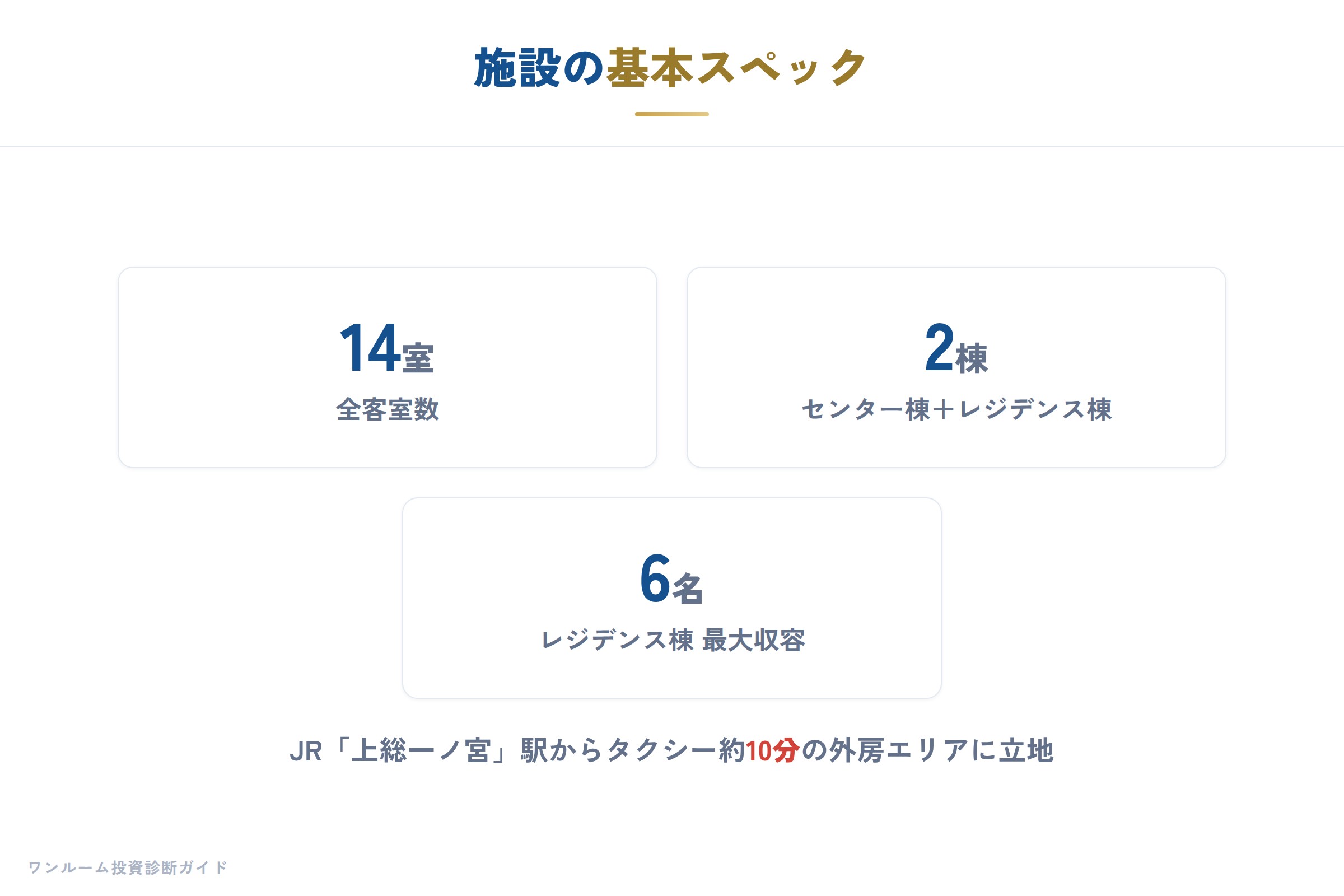Click the センター棟＋レジデンス棟 caption
The width and height of the screenshot is (1344, 896).
point(956,409)
